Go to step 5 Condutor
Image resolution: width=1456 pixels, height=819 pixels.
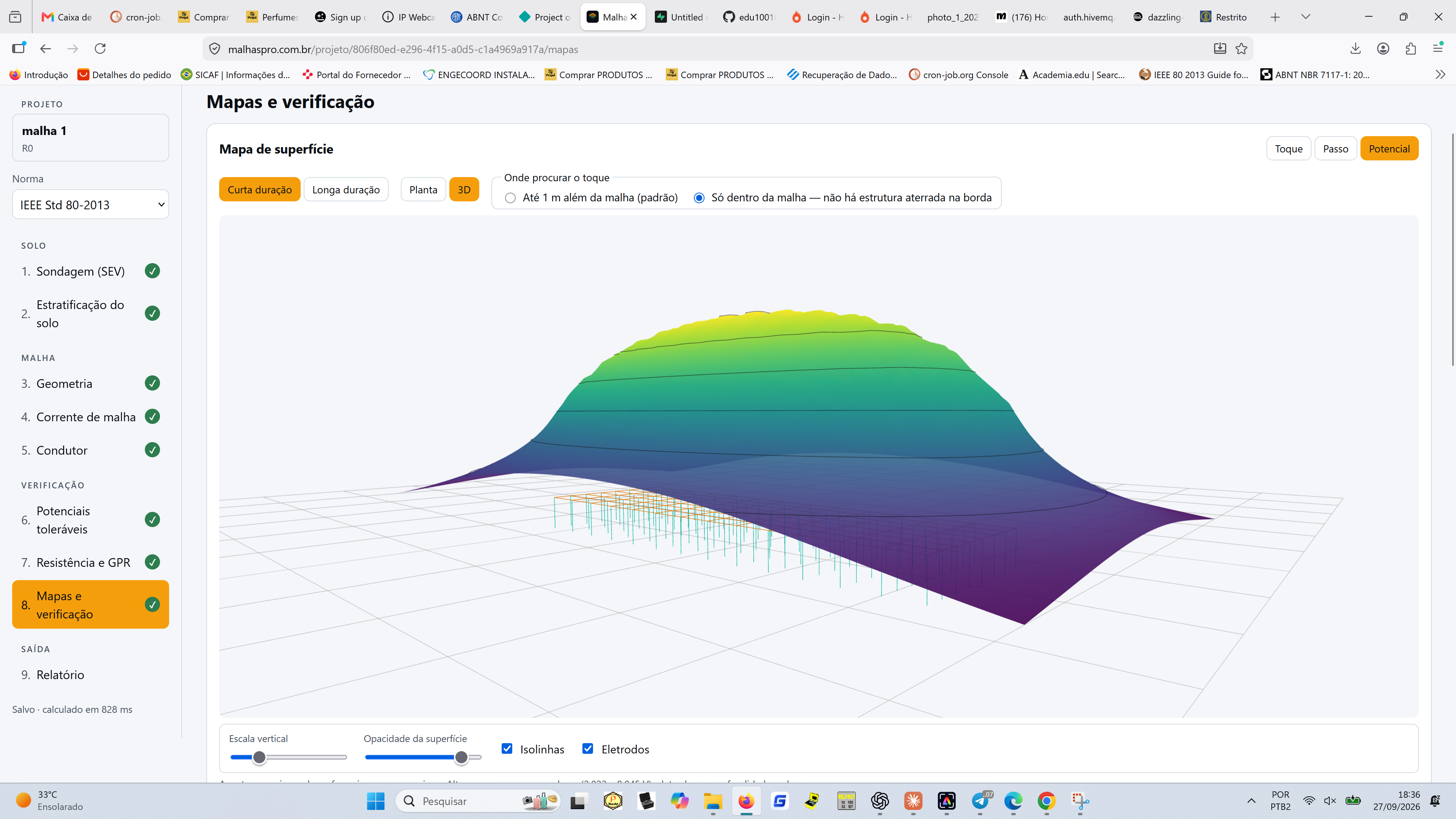[x=91, y=450]
